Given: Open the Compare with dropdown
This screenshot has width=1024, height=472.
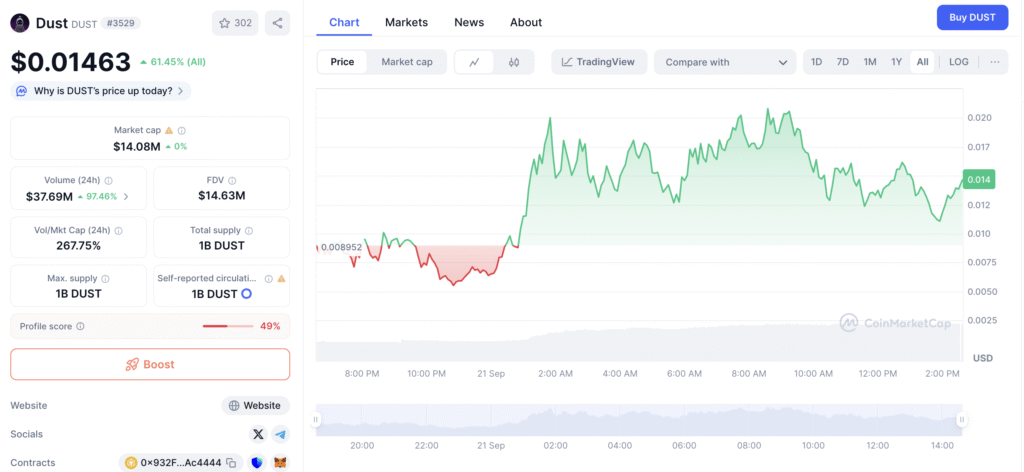Looking at the screenshot, I should click(725, 62).
